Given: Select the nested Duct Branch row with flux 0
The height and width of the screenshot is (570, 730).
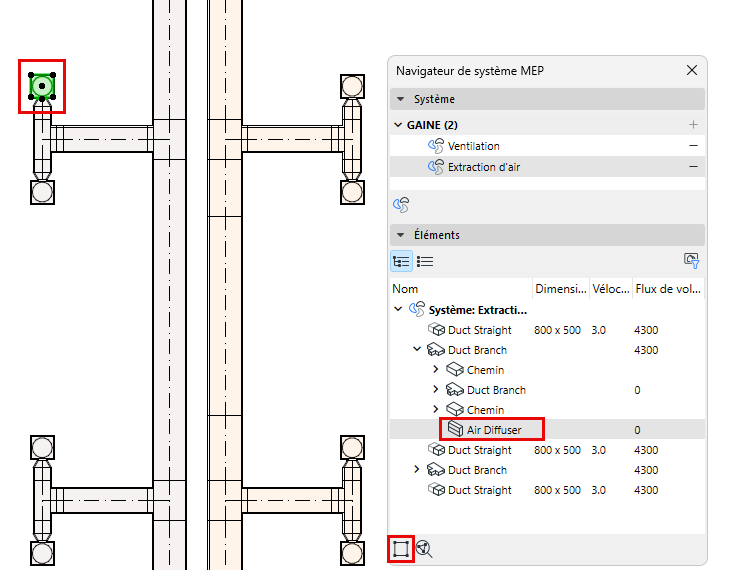Looking at the screenshot, I should (x=547, y=390).
